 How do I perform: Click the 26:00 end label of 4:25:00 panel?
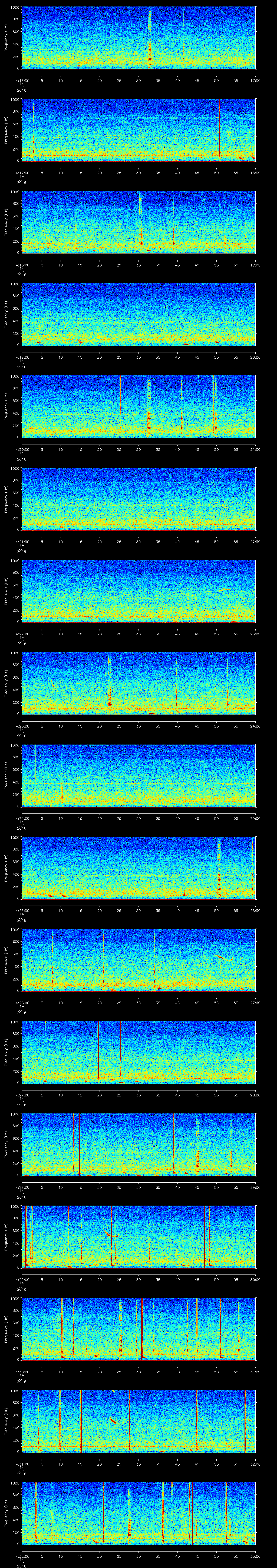coord(256,910)
